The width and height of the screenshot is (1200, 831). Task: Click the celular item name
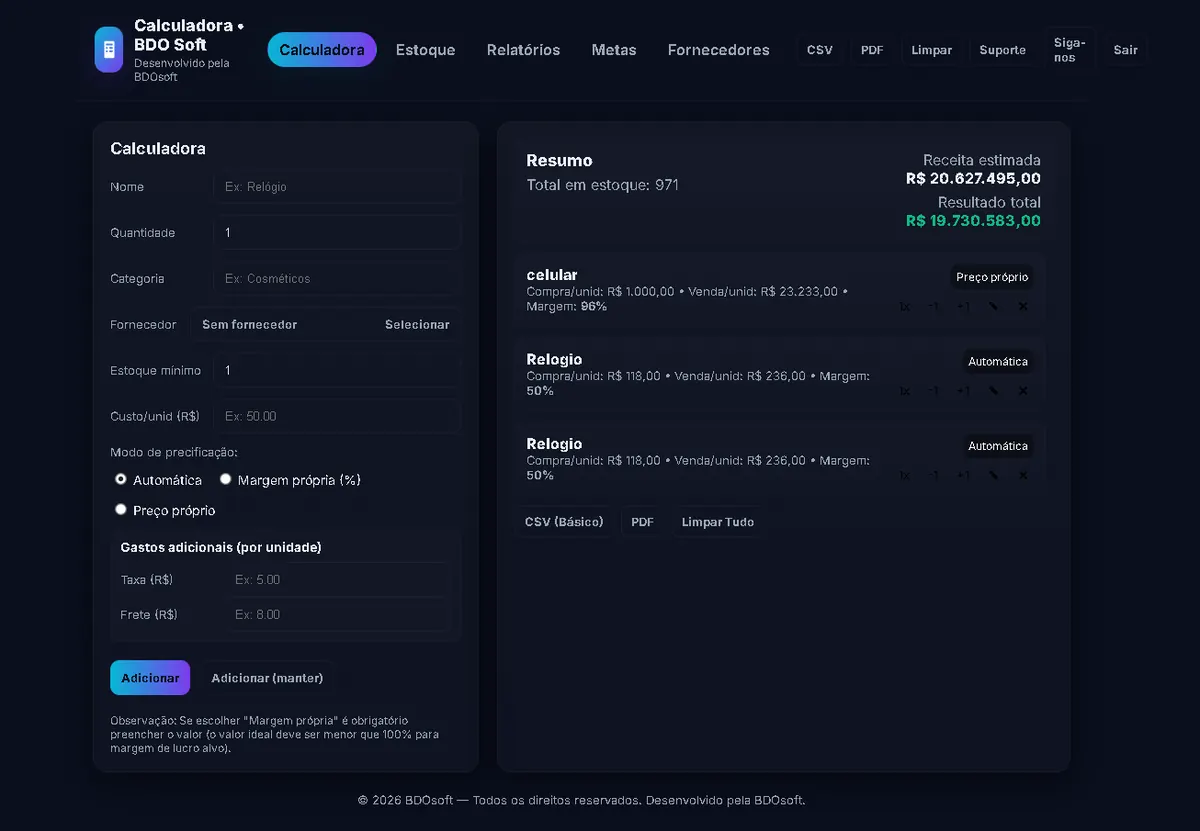tap(552, 275)
